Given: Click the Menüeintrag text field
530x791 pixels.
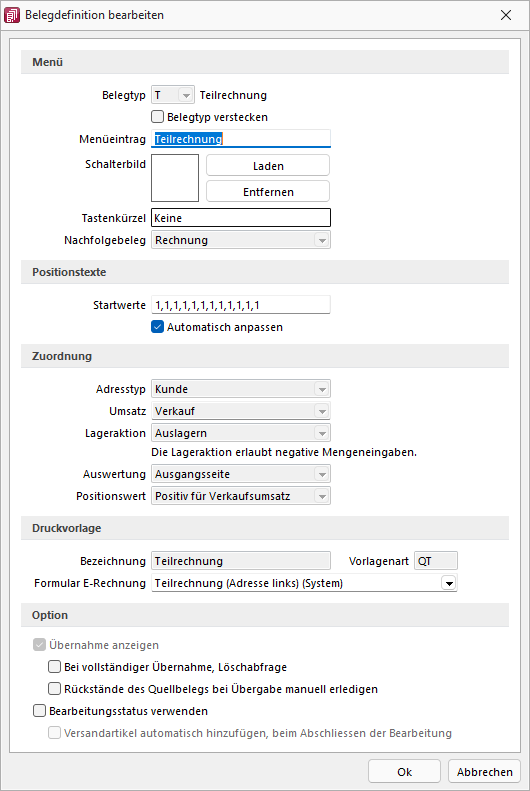Looking at the screenshot, I should point(241,139).
